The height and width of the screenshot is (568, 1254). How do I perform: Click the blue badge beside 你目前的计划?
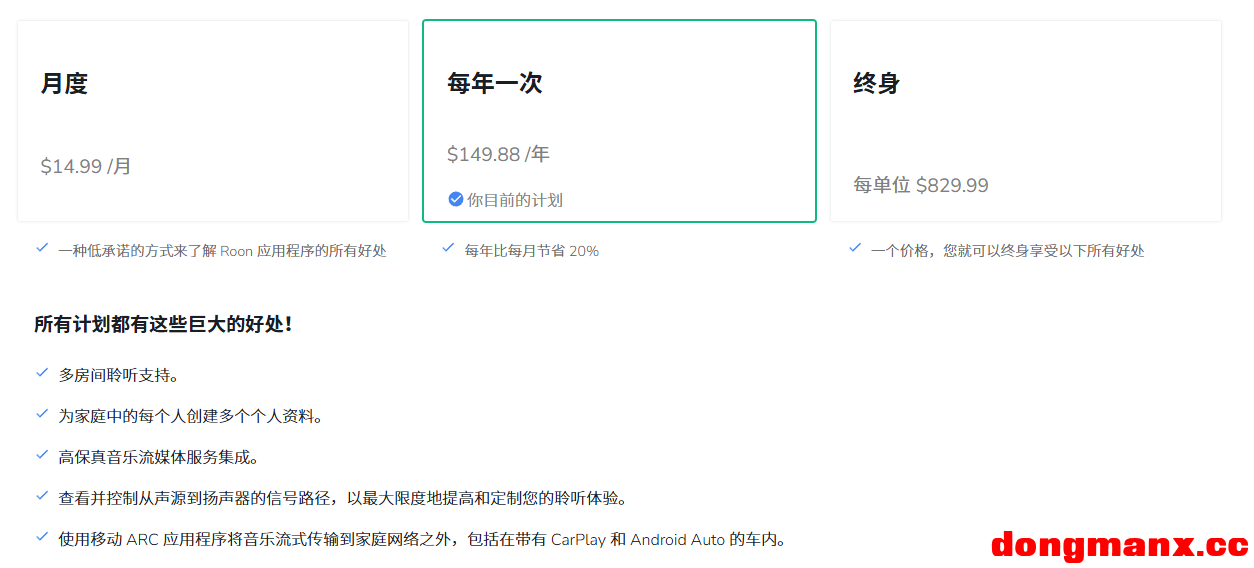coord(456,199)
